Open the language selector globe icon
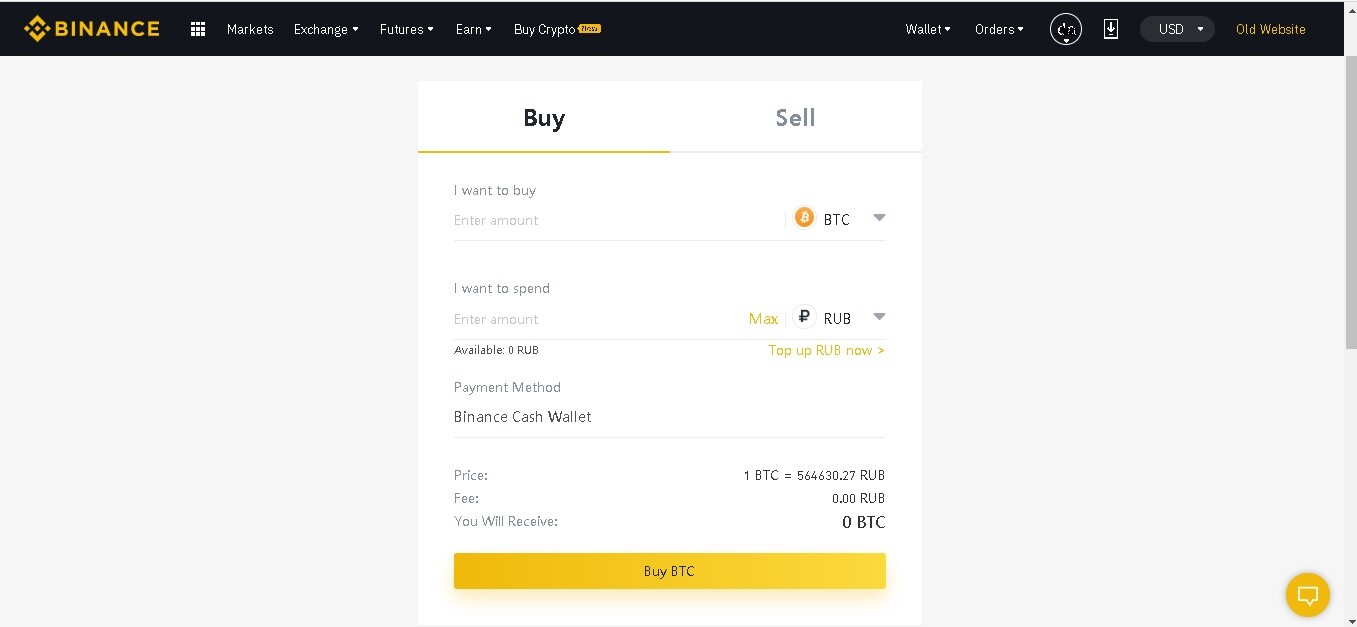The width and height of the screenshot is (1357, 627). click(1065, 29)
